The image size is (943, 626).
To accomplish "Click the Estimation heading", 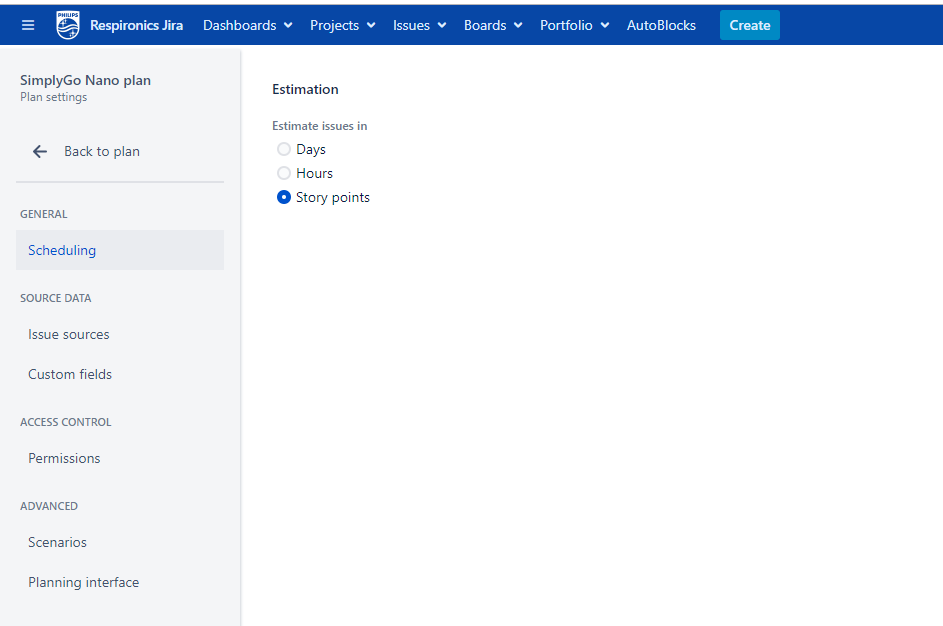I will 305,90.
